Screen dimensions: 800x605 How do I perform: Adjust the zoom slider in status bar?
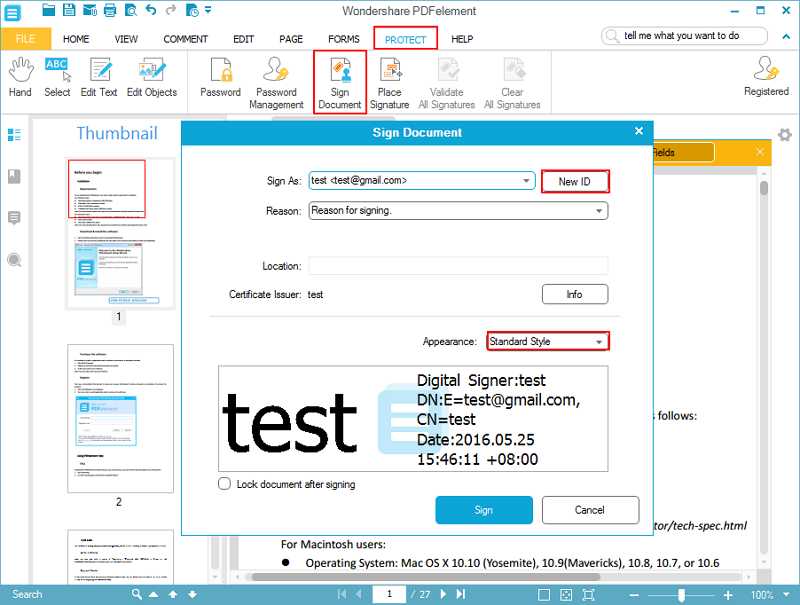[682, 594]
